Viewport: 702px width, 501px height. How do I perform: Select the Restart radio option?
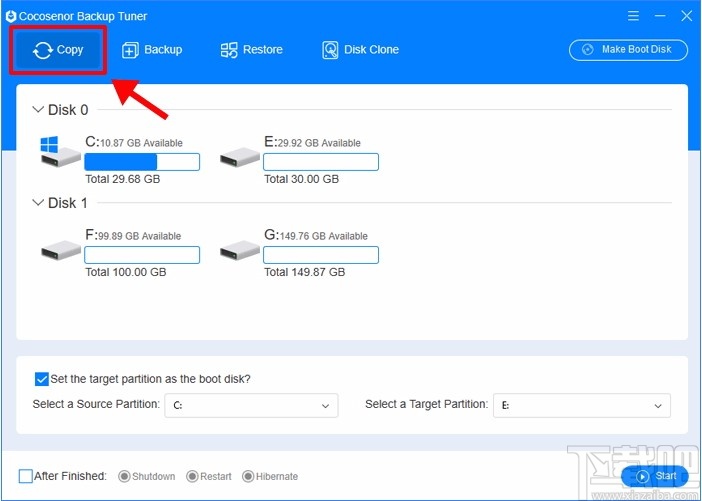[192, 476]
